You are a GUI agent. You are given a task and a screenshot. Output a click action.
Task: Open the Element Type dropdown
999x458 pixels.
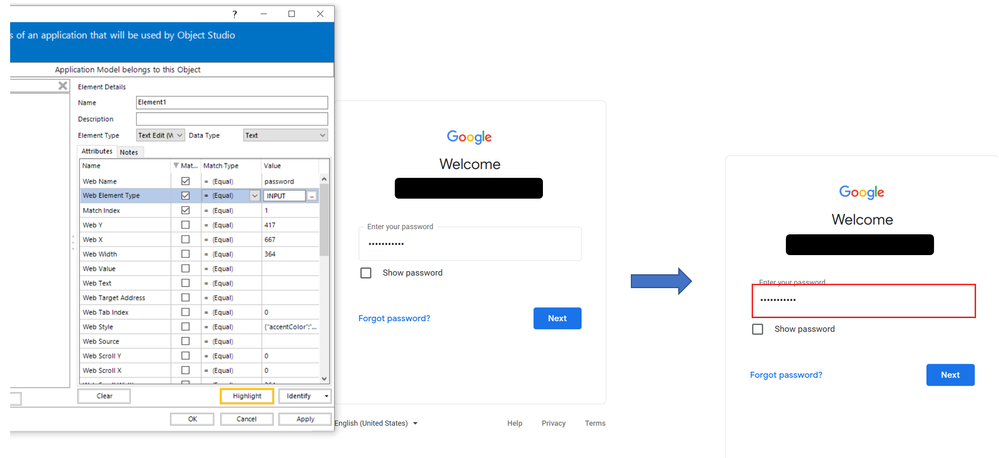[x=161, y=135]
